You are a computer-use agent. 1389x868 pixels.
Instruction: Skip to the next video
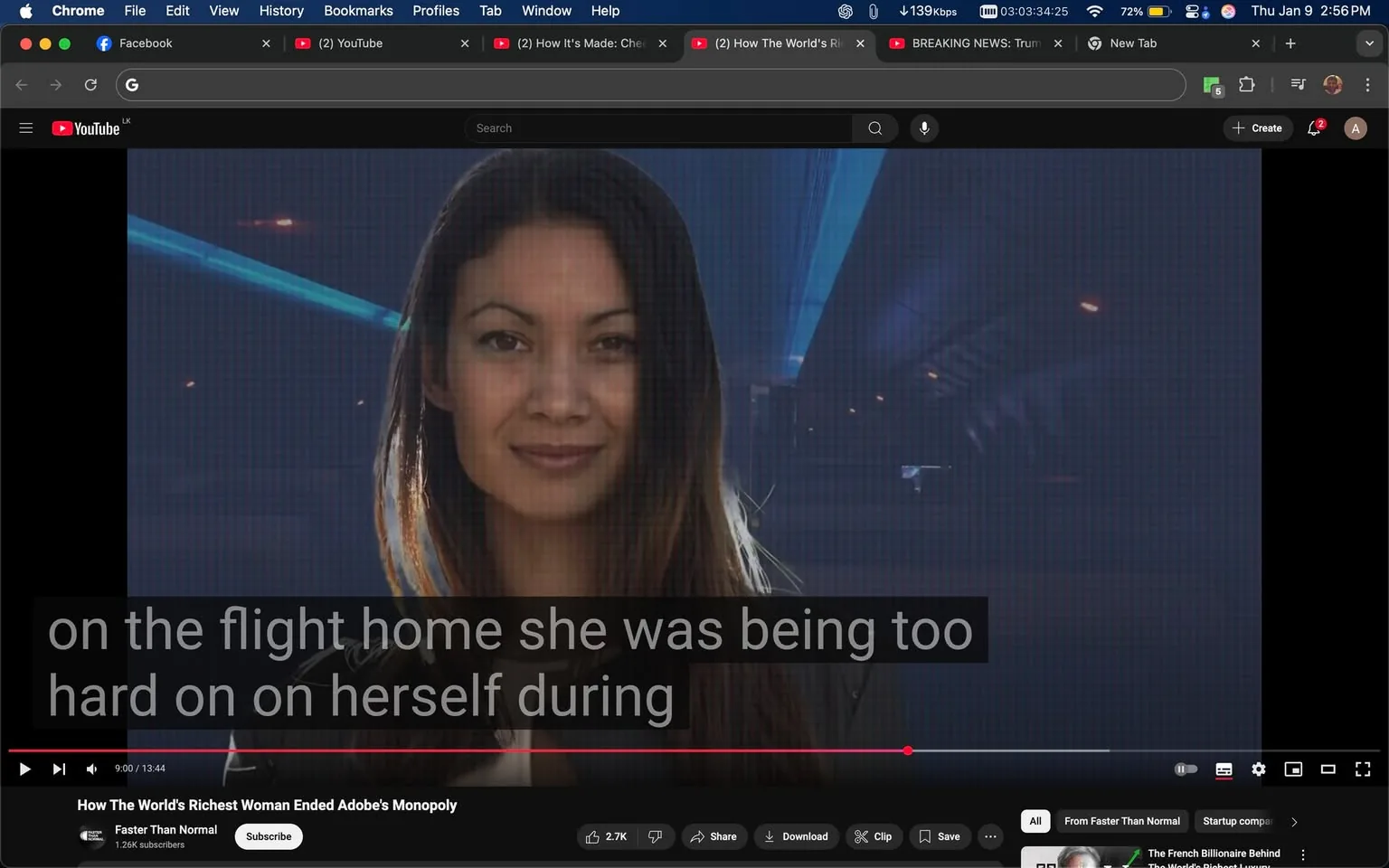point(59,769)
